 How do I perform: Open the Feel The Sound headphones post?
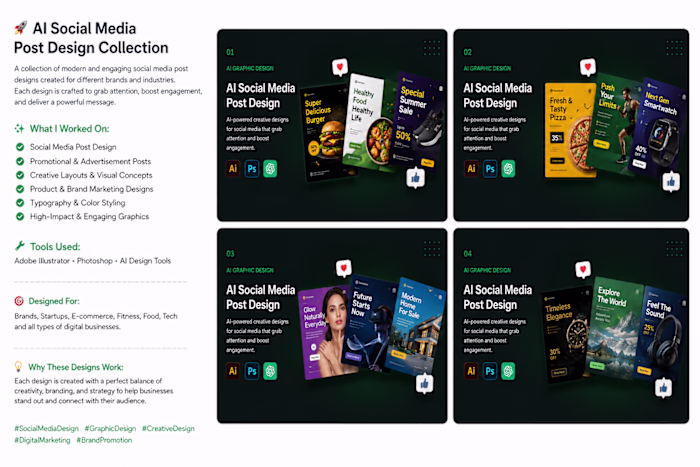click(x=660, y=335)
